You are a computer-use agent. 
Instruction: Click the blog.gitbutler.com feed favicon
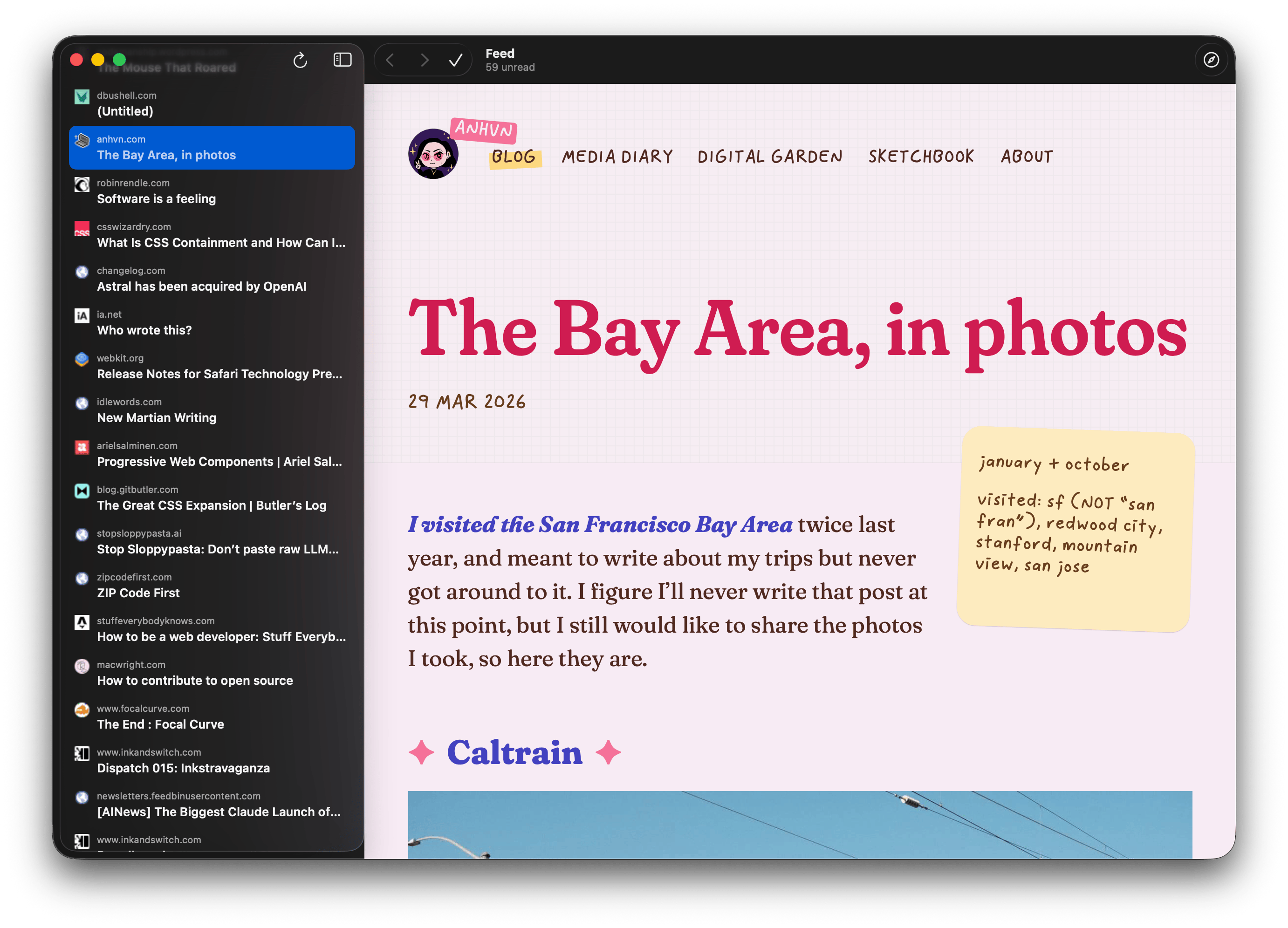pyautogui.click(x=82, y=491)
